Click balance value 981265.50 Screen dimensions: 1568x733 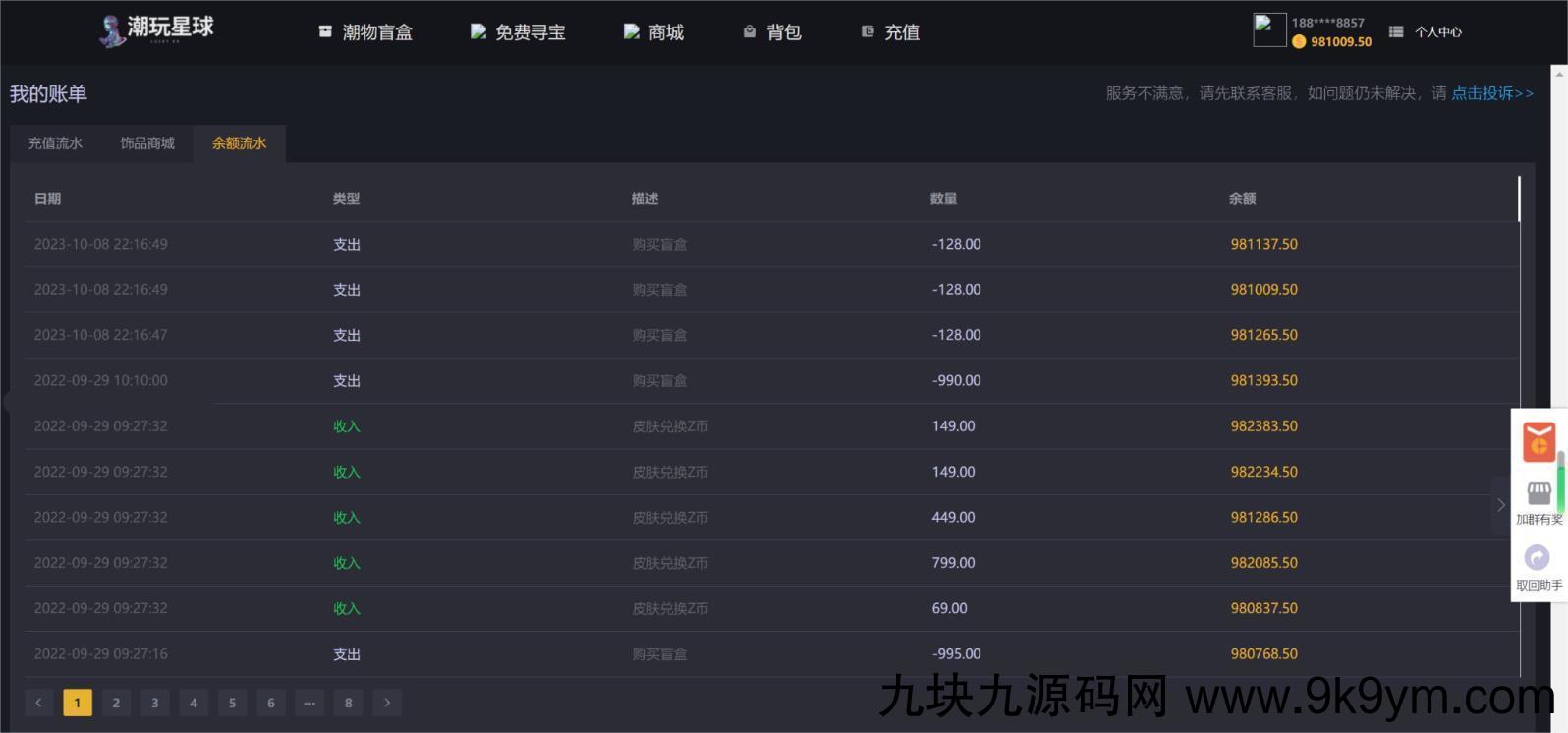1264,335
